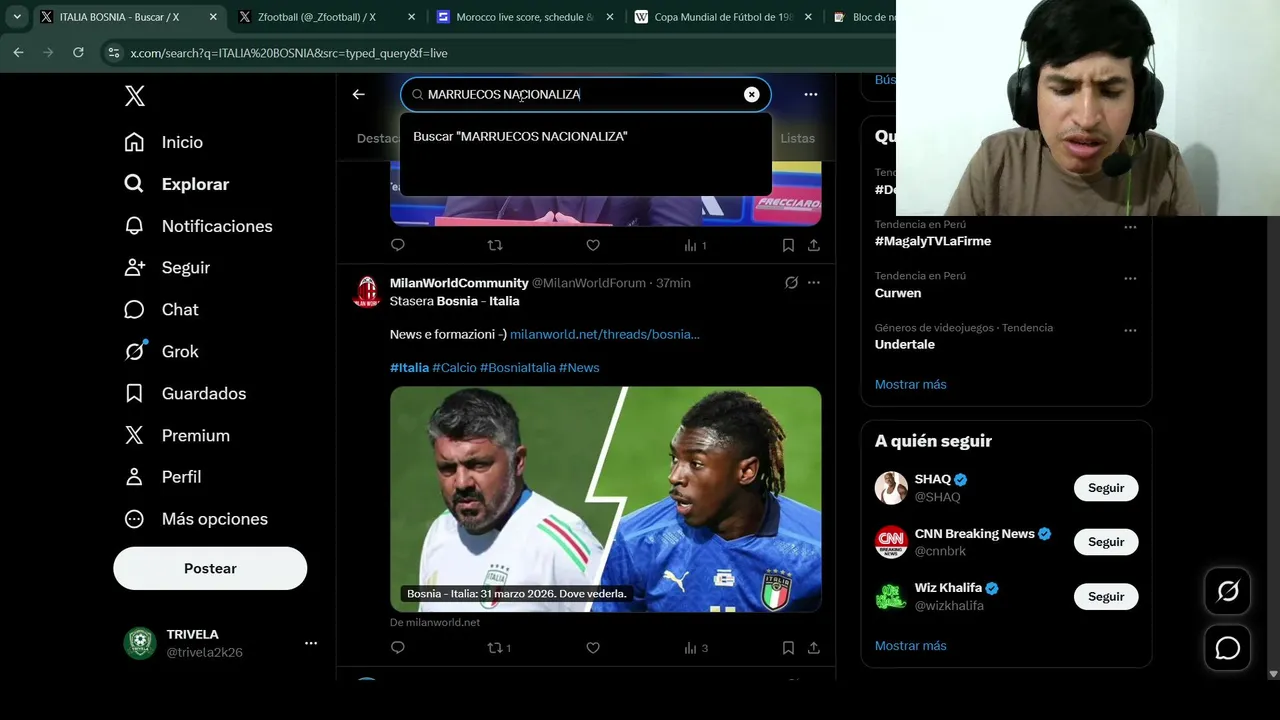Open the search settings three-dot menu
Viewport: 1280px width, 720px height.
point(811,94)
